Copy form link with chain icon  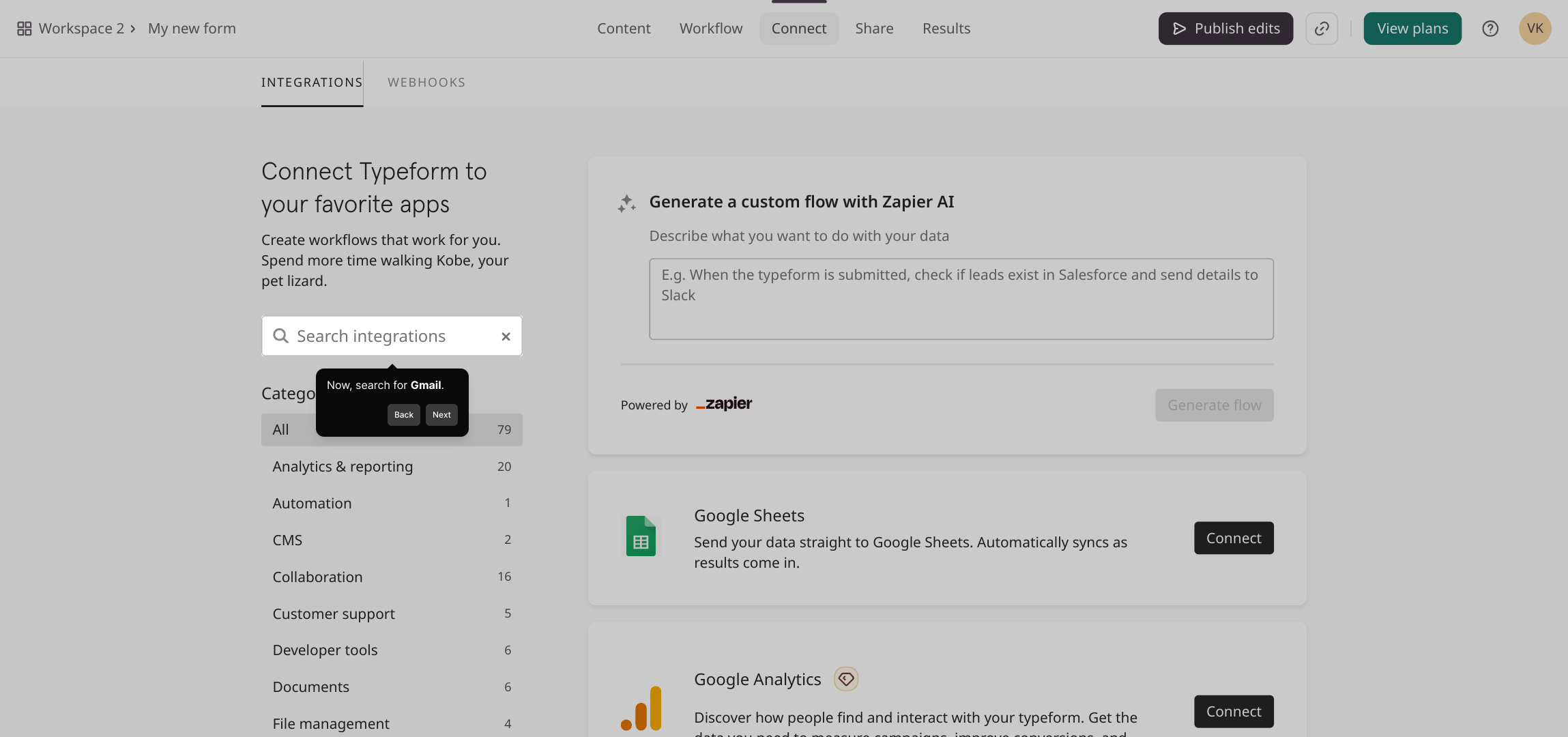(x=1322, y=29)
